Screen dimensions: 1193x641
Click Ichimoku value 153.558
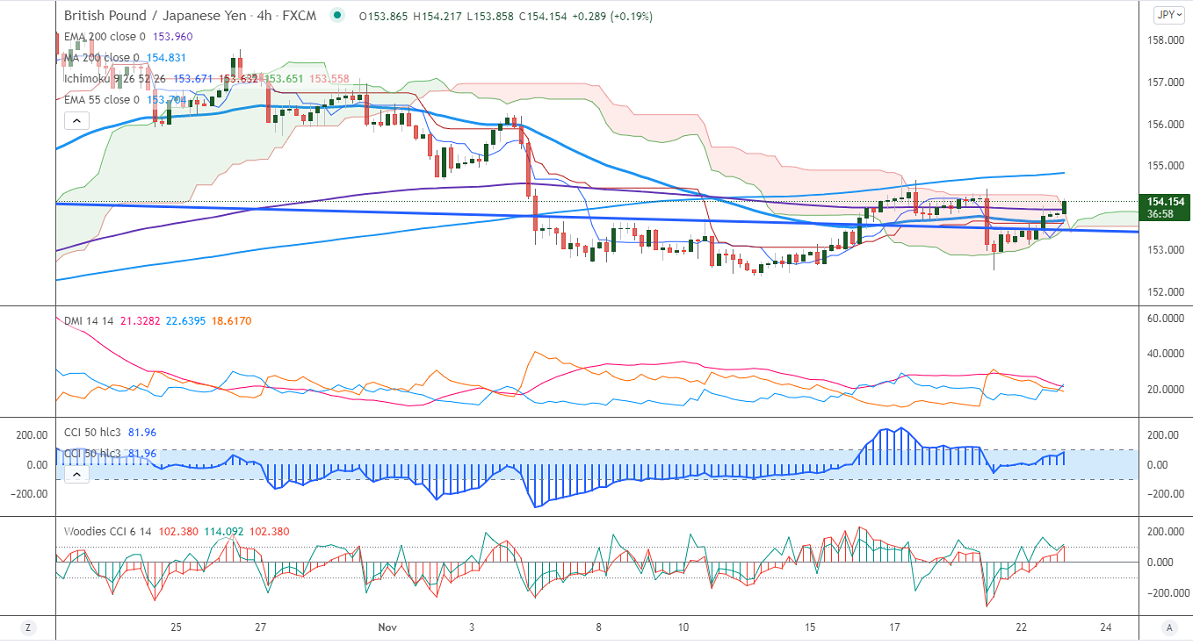(x=329, y=78)
